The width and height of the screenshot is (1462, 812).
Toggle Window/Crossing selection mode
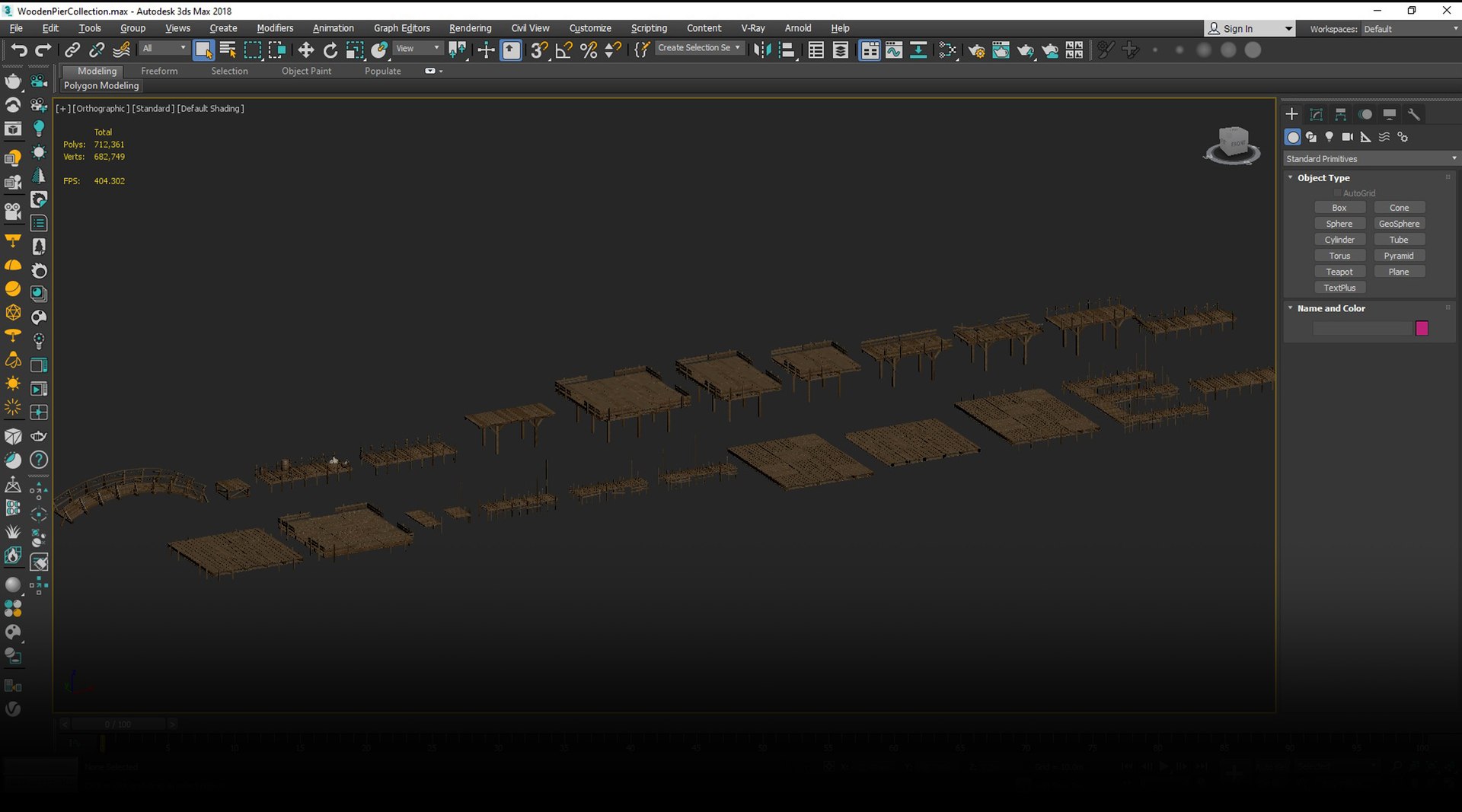tap(277, 50)
